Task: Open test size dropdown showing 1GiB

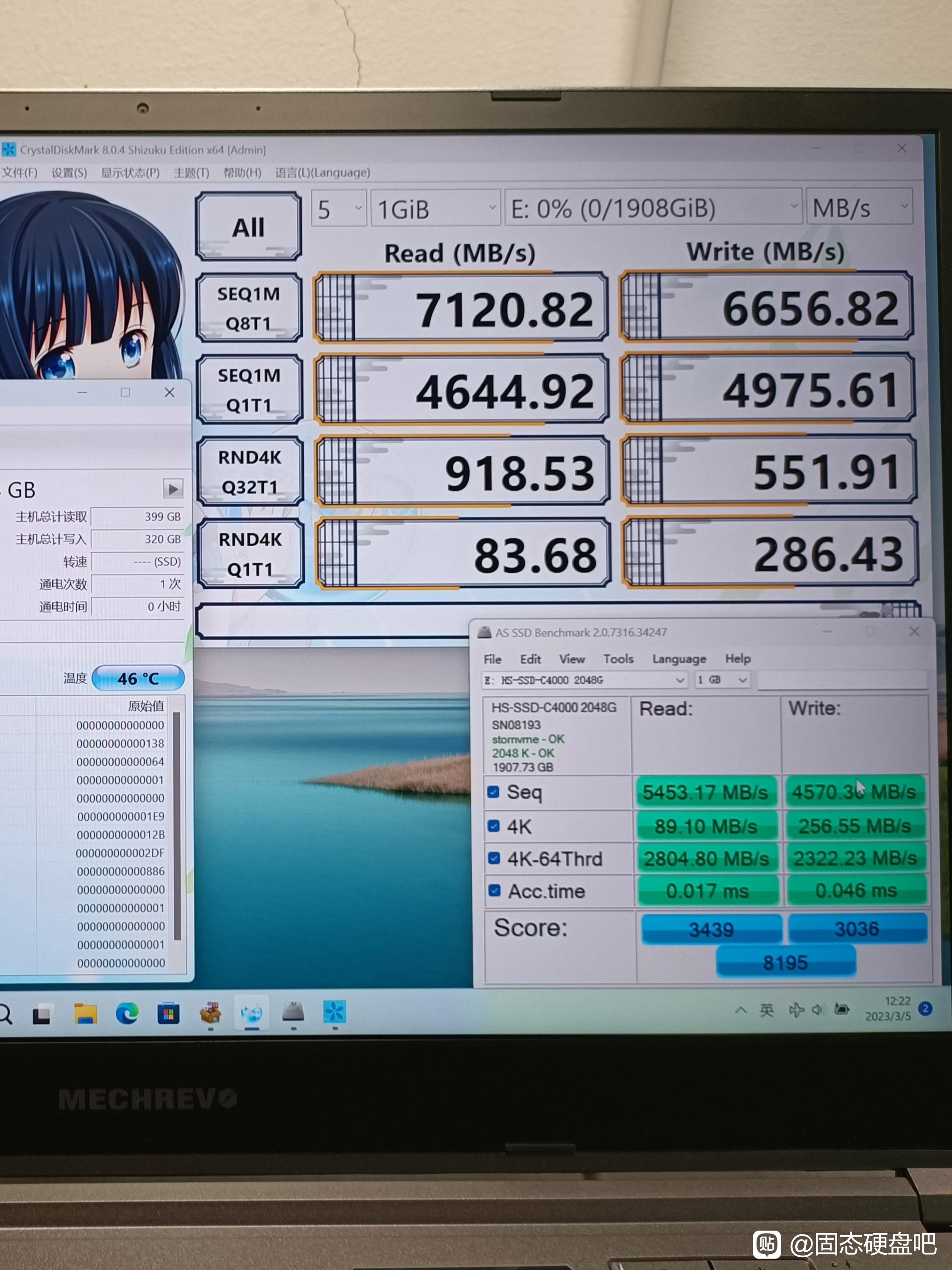Action: pos(436,208)
